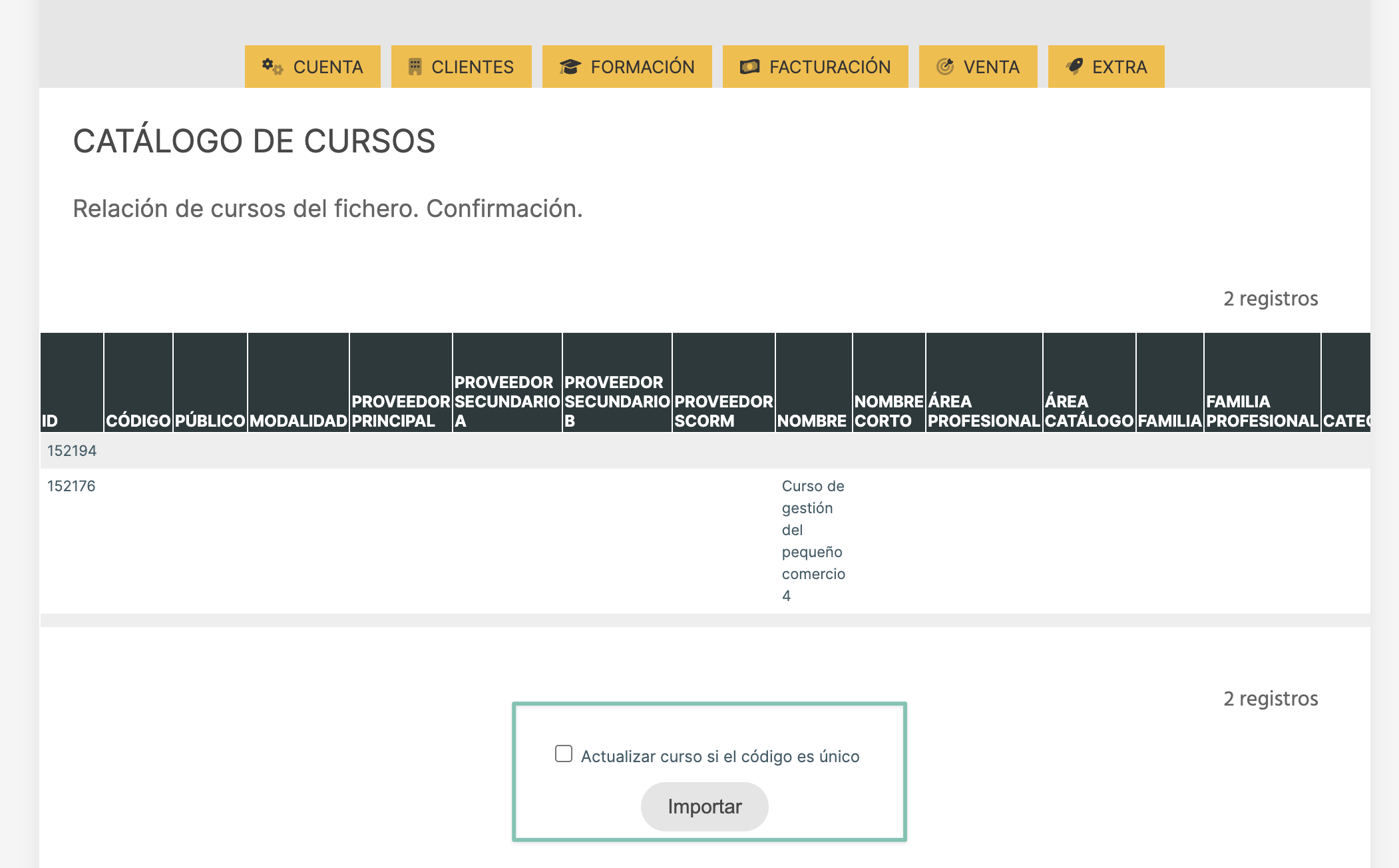The height and width of the screenshot is (868, 1399).
Task: Select the row with ID 152194
Action: click(x=72, y=451)
